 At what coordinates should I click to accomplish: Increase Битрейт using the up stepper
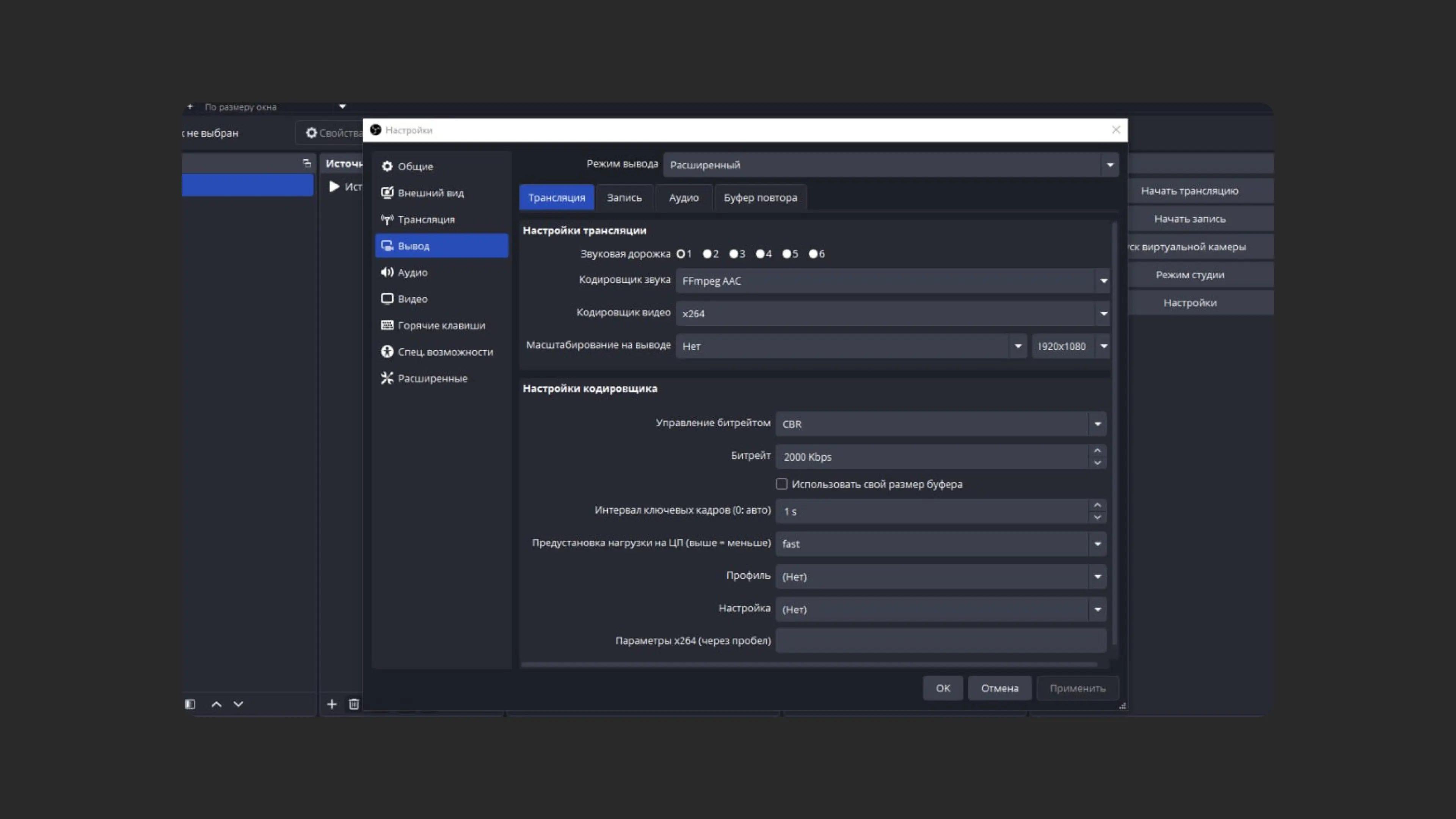1097,451
